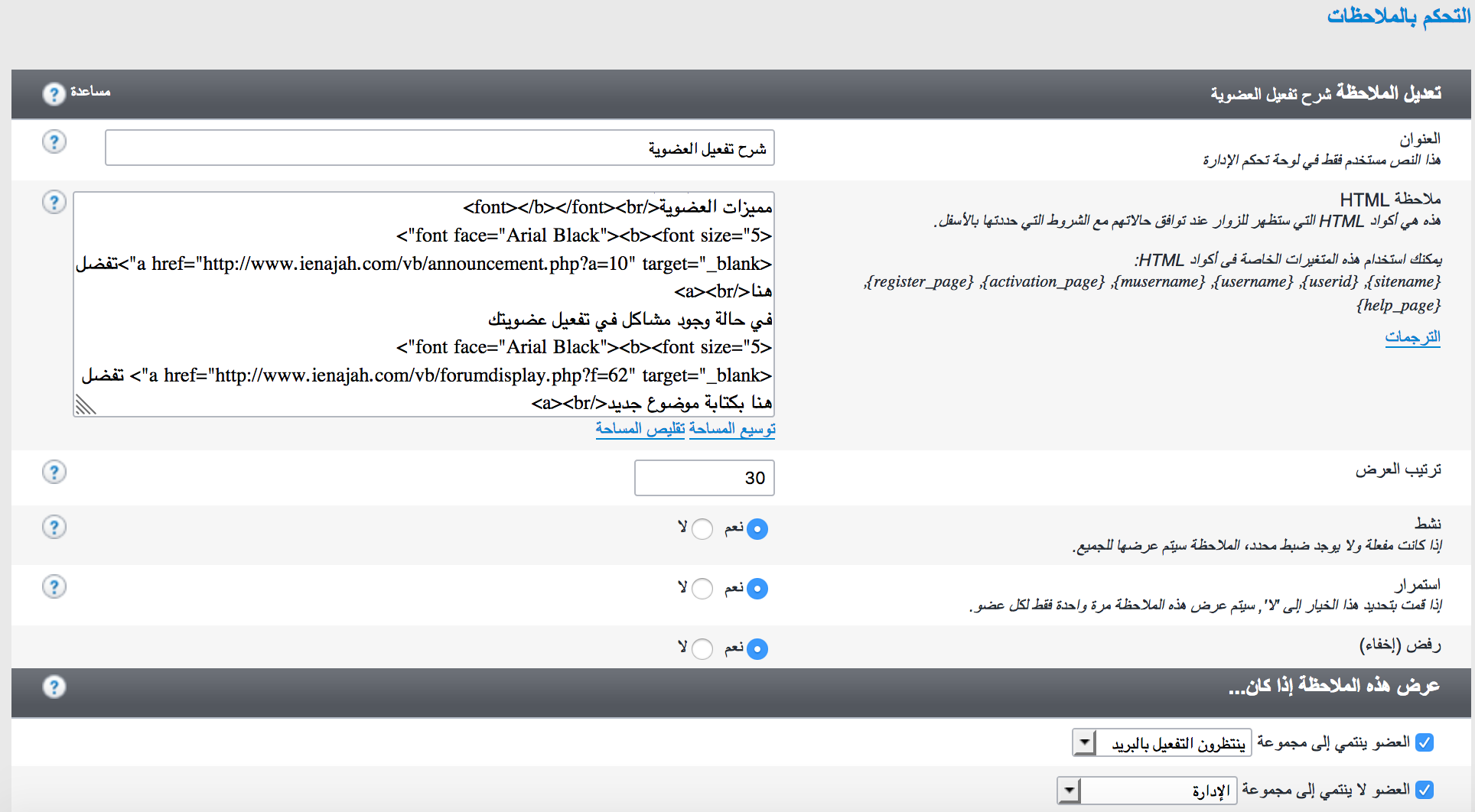Screen dimensions: 1475x812
Task: Click the help icon beside مساعدة in header
Action: [x=54, y=94]
